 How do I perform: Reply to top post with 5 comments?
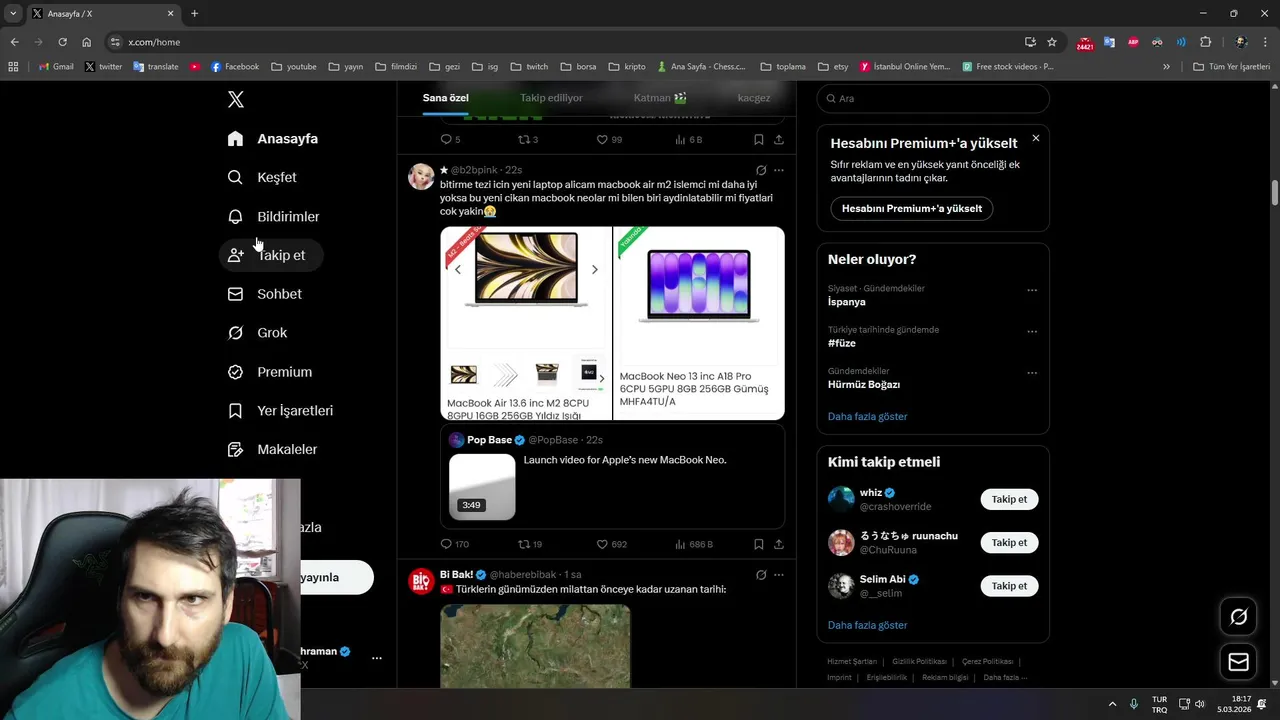tap(450, 139)
